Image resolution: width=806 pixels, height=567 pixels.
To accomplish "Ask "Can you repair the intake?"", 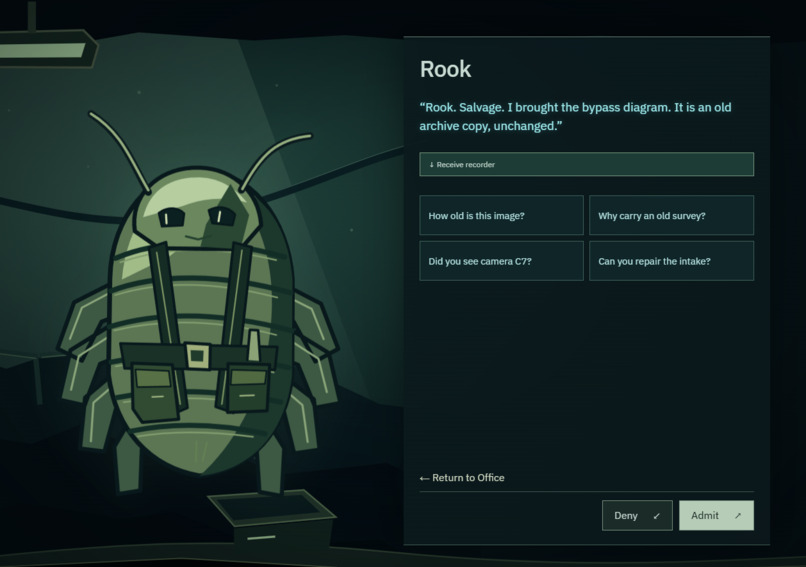I will pyautogui.click(x=671, y=261).
